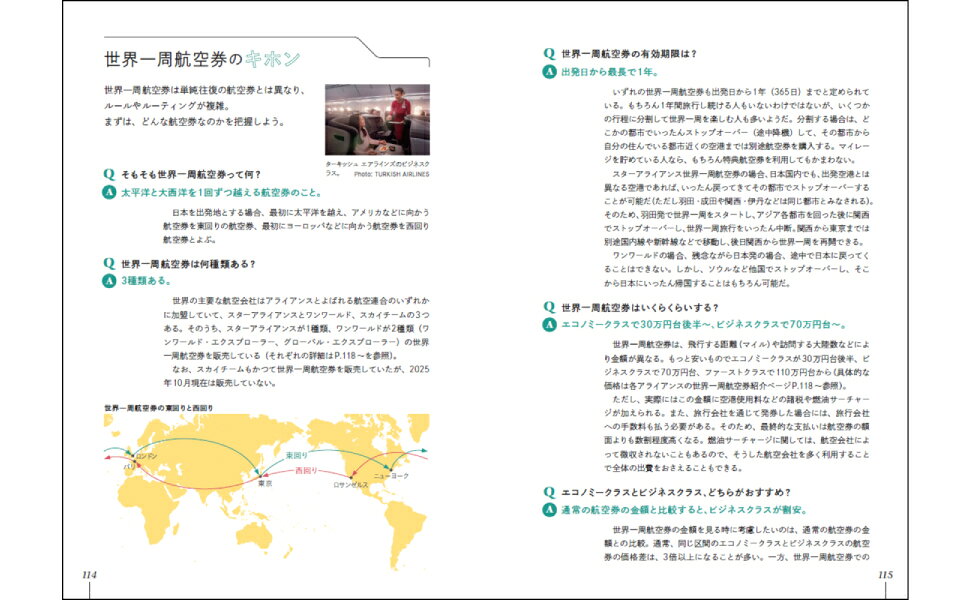
Task: Click the A icon beside 太平洋と大西洋を1回ずつ越える
Action: (x=109, y=192)
